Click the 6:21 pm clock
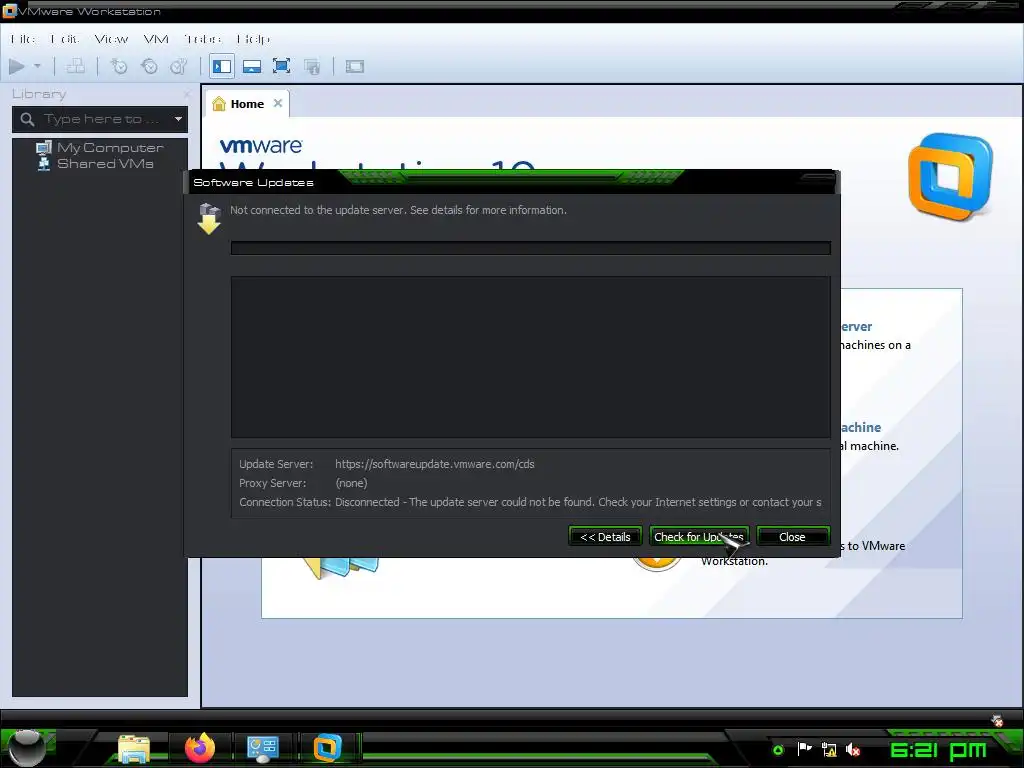Image resolution: width=1024 pixels, height=768 pixels. (938, 750)
